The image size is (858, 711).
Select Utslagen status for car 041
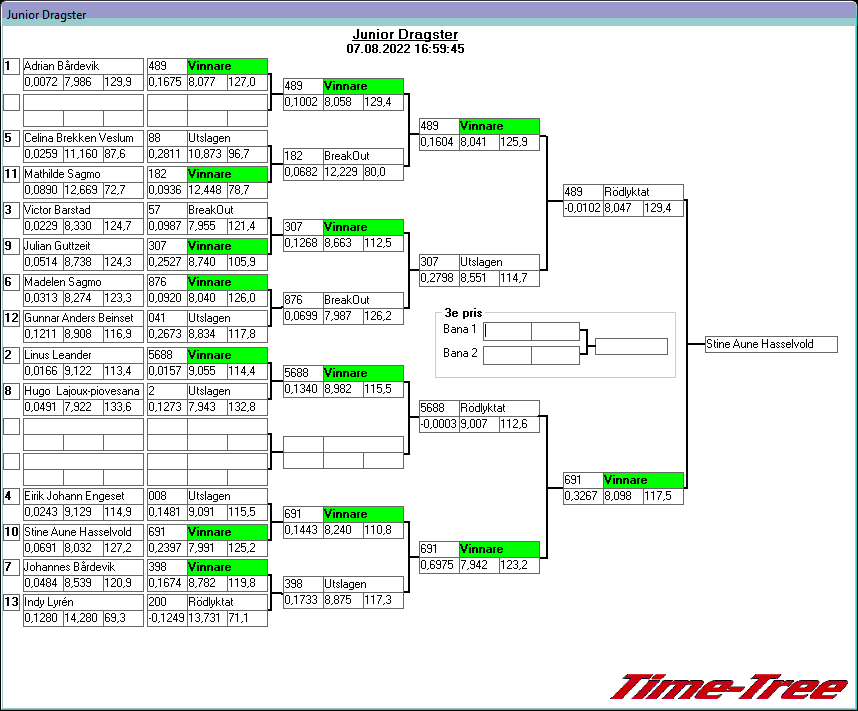click(x=227, y=318)
